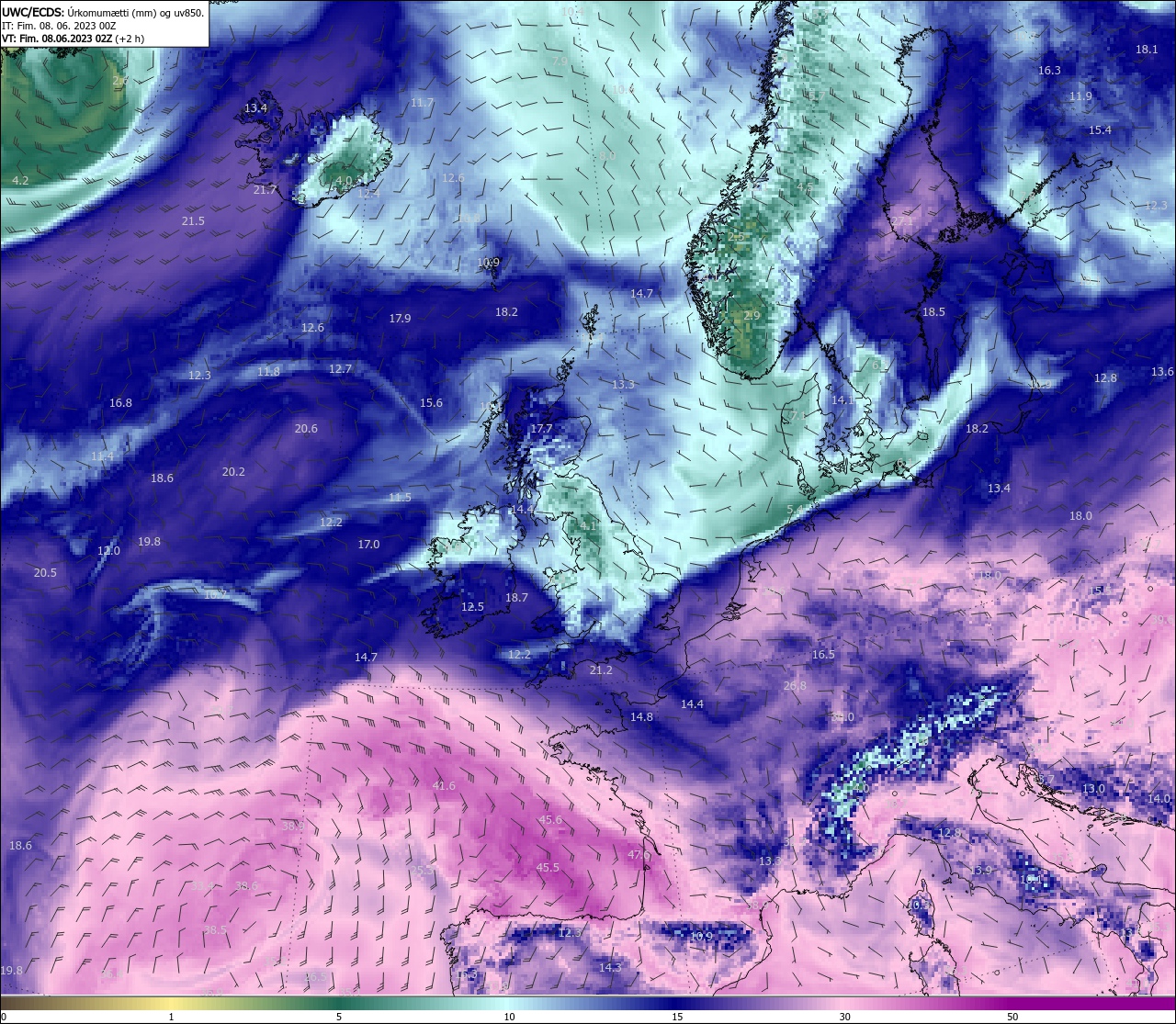Click the 13.6 value at the right edge
Image resolution: width=1176 pixels, height=1024 pixels.
pyautogui.click(x=1162, y=372)
